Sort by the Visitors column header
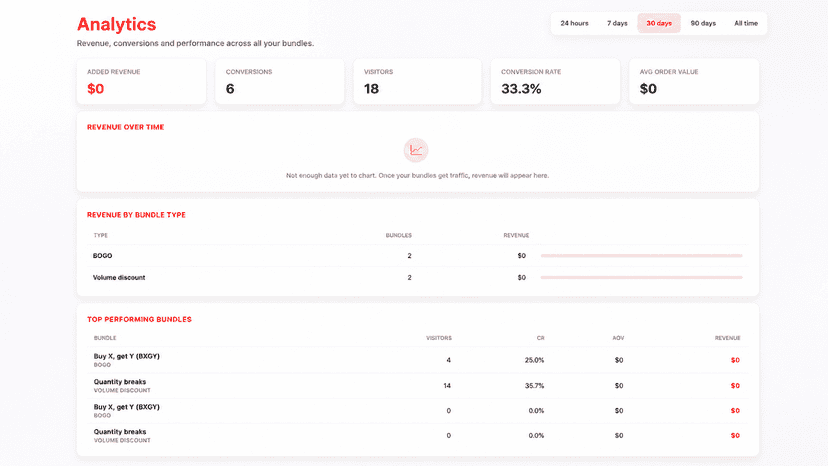 point(439,338)
